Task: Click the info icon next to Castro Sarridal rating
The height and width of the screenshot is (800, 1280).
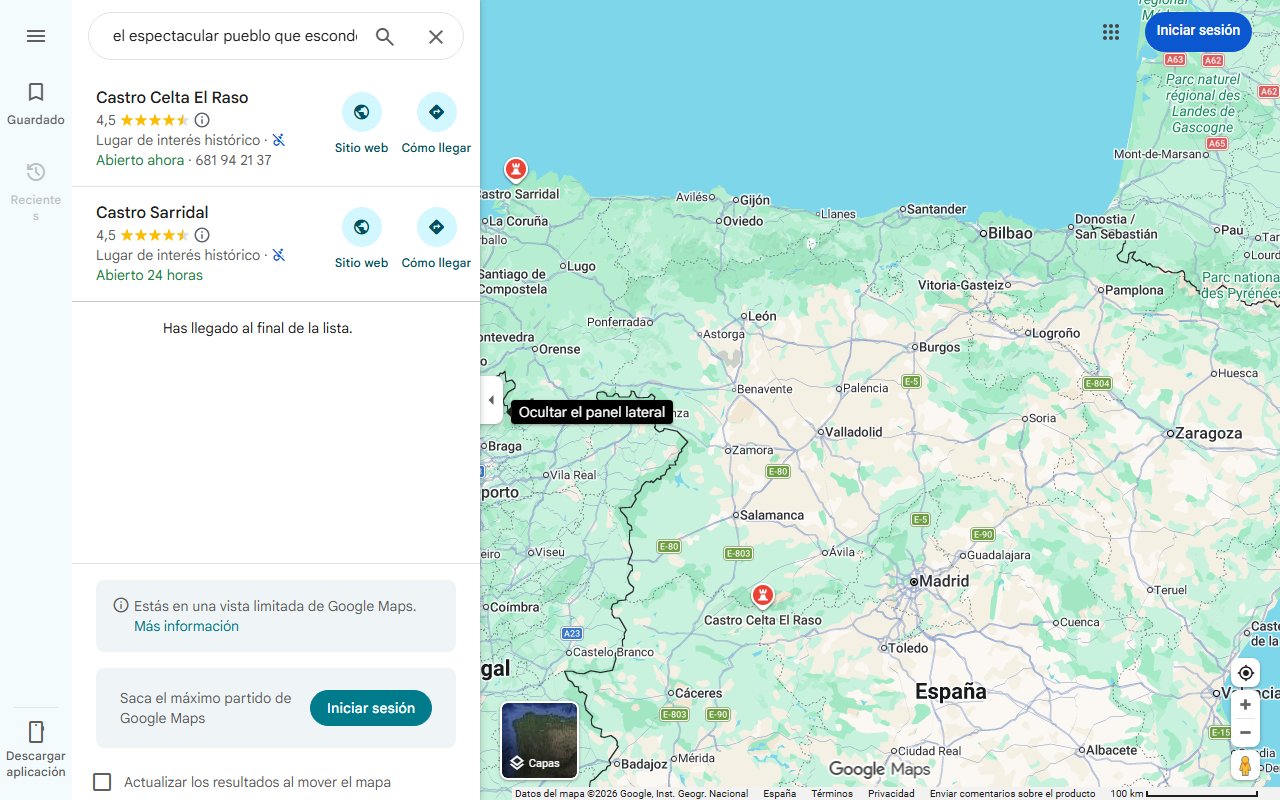Action: click(x=202, y=235)
